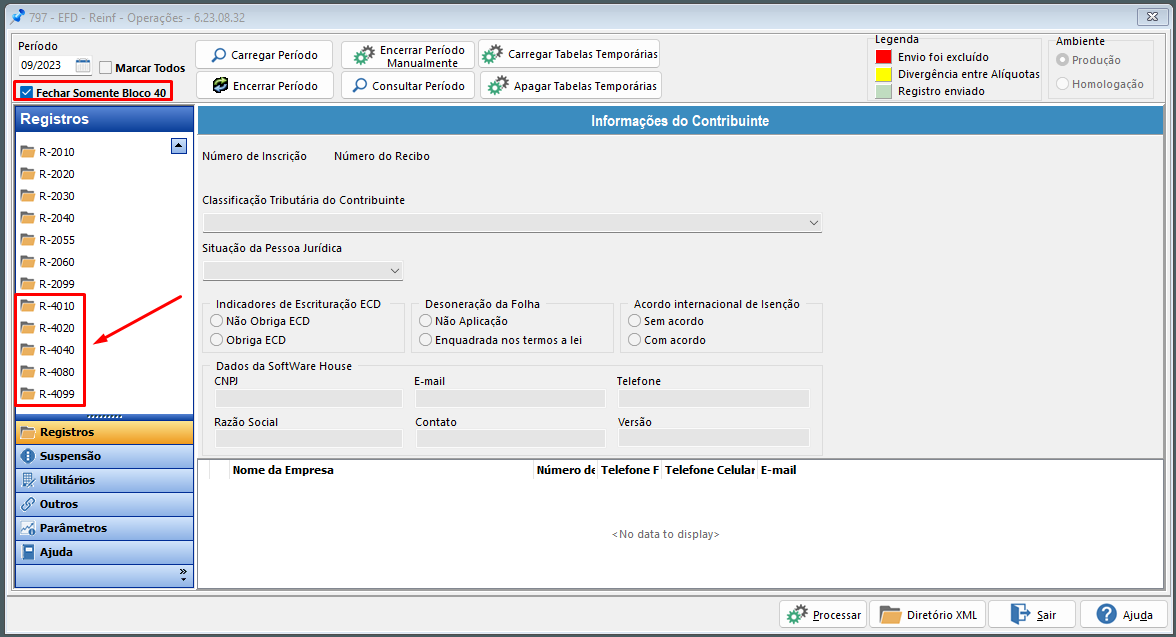Click the CNPJ field in Dados da SoftWare House
The width and height of the screenshot is (1176, 637).
(x=308, y=398)
